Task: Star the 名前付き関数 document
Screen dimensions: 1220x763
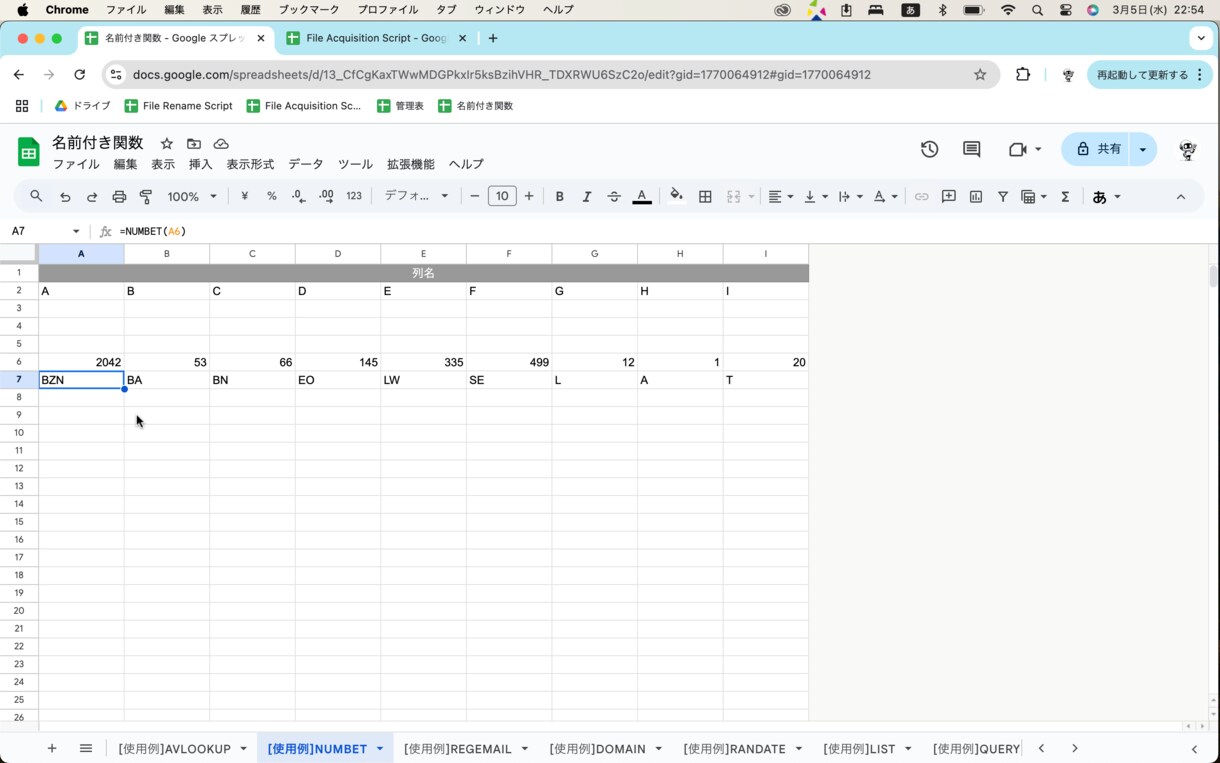Action: (x=167, y=144)
